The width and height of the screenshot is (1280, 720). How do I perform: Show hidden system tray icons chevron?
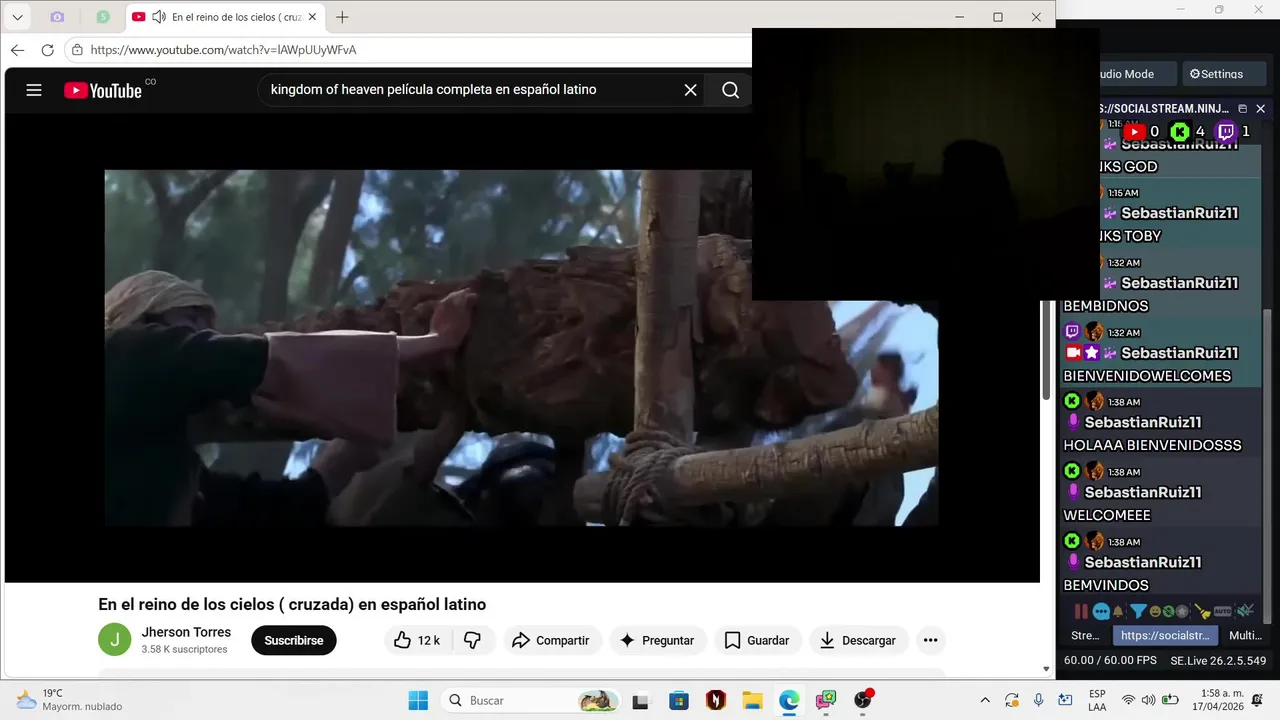tap(985, 700)
